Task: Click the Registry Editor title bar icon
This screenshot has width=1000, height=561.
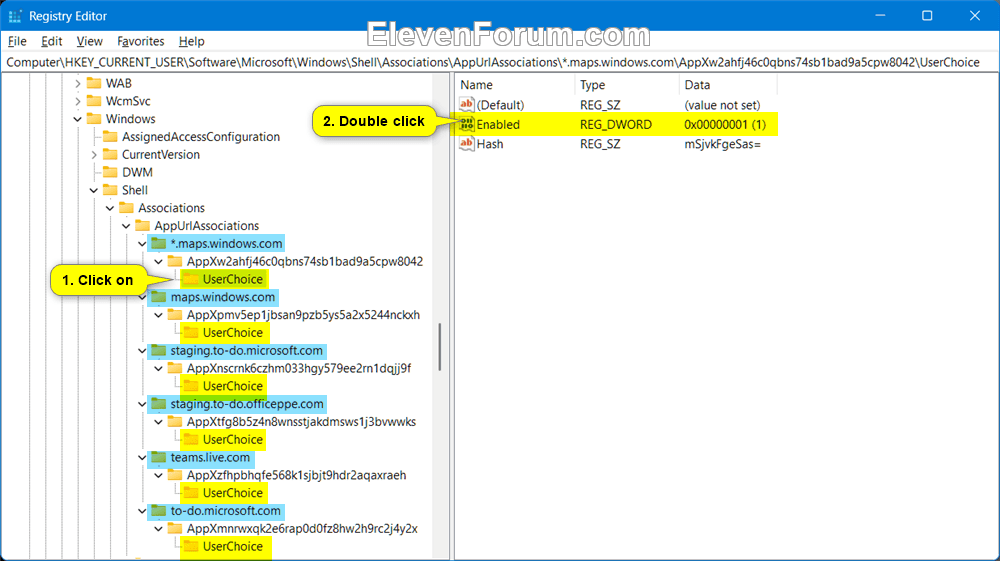Action: (x=15, y=16)
